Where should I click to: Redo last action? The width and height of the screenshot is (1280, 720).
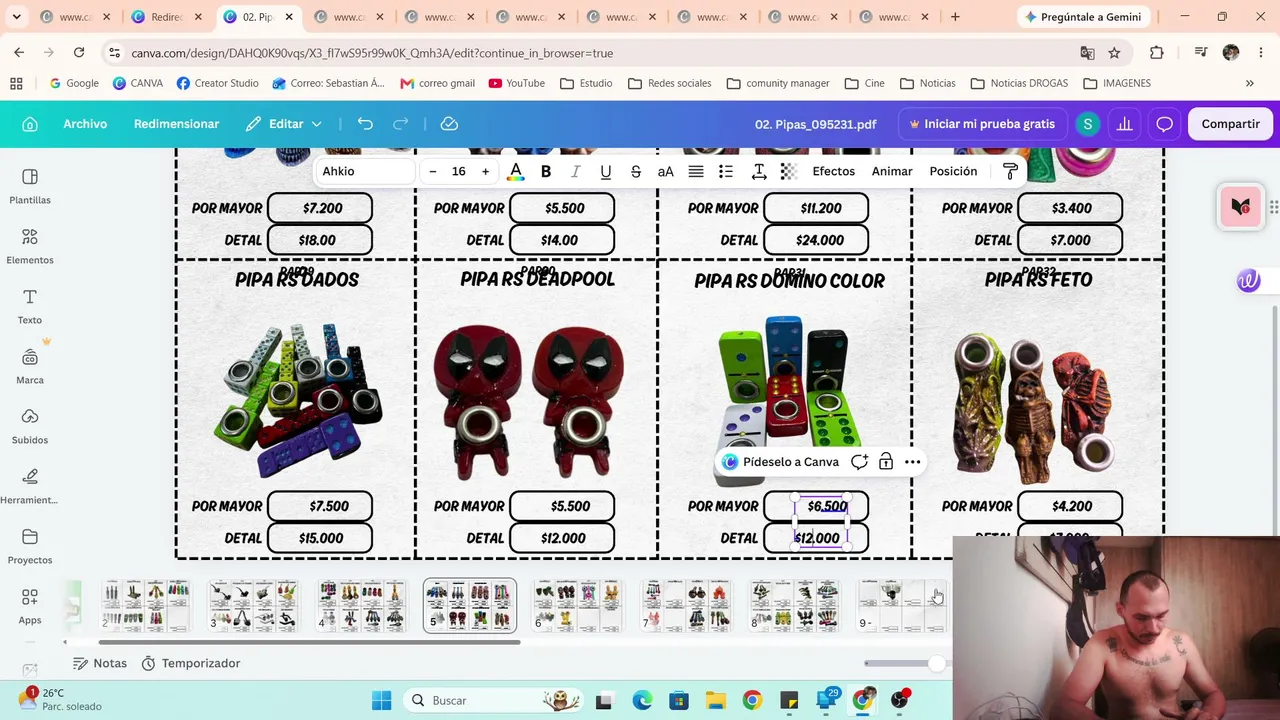coord(401,124)
